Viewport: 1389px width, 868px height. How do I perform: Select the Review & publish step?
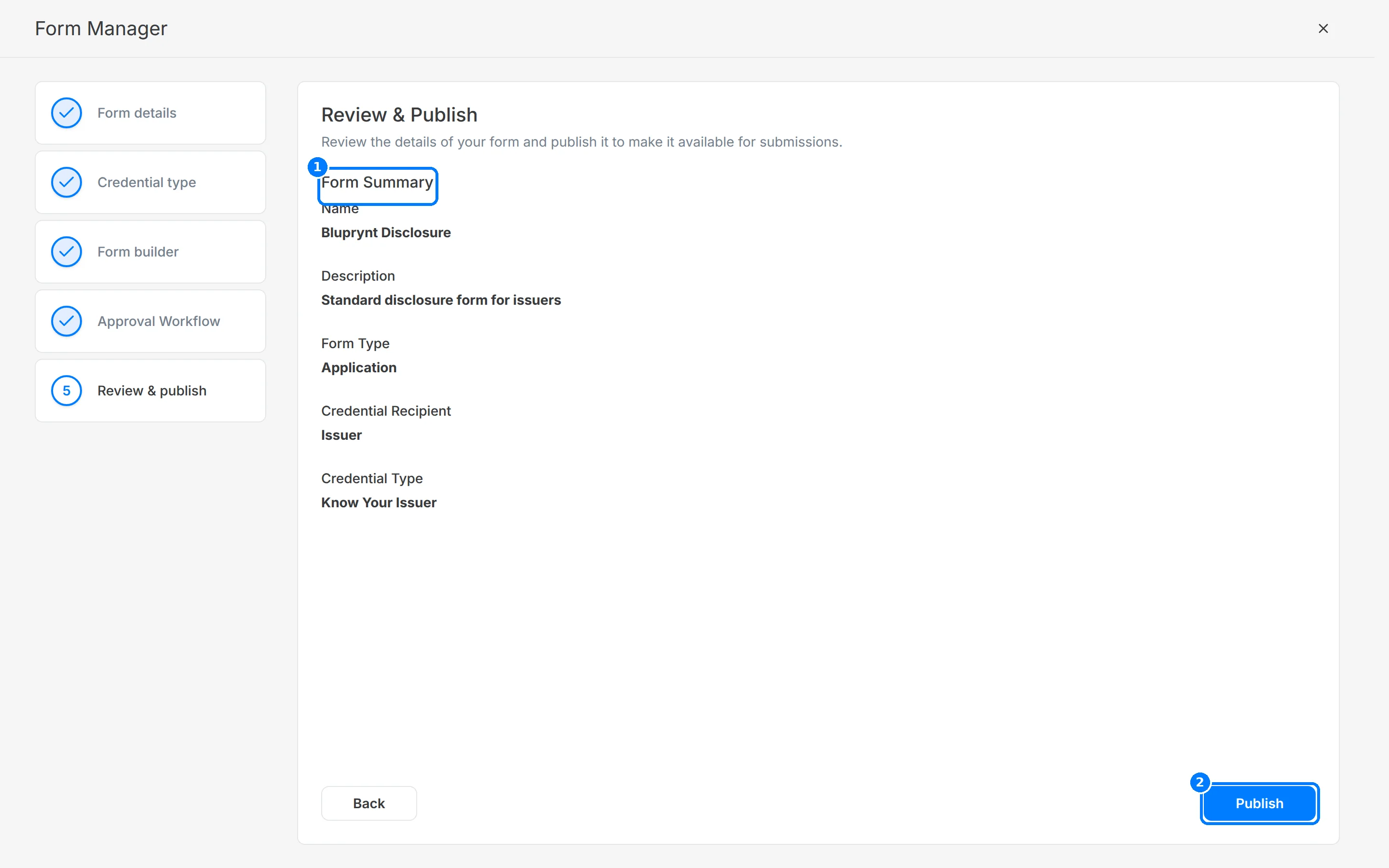pyautogui.click(x=150, y=391)
